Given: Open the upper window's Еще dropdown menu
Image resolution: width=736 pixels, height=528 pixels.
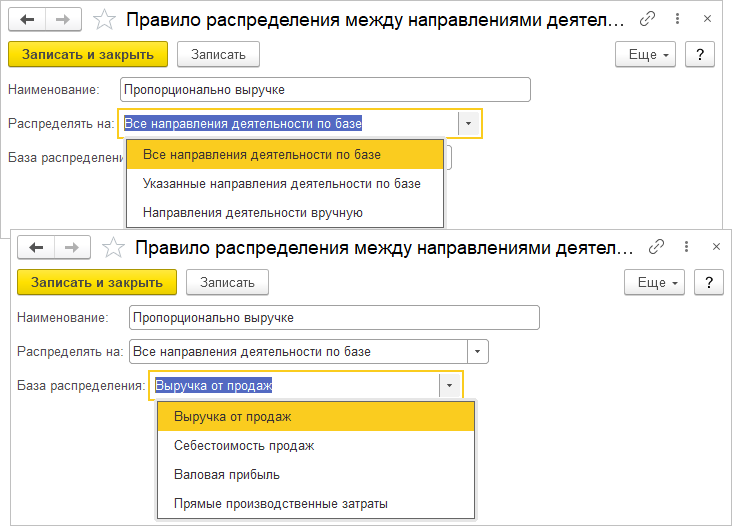Looking at the screenshot, I should pyautogui.click(x=647, y=54).
